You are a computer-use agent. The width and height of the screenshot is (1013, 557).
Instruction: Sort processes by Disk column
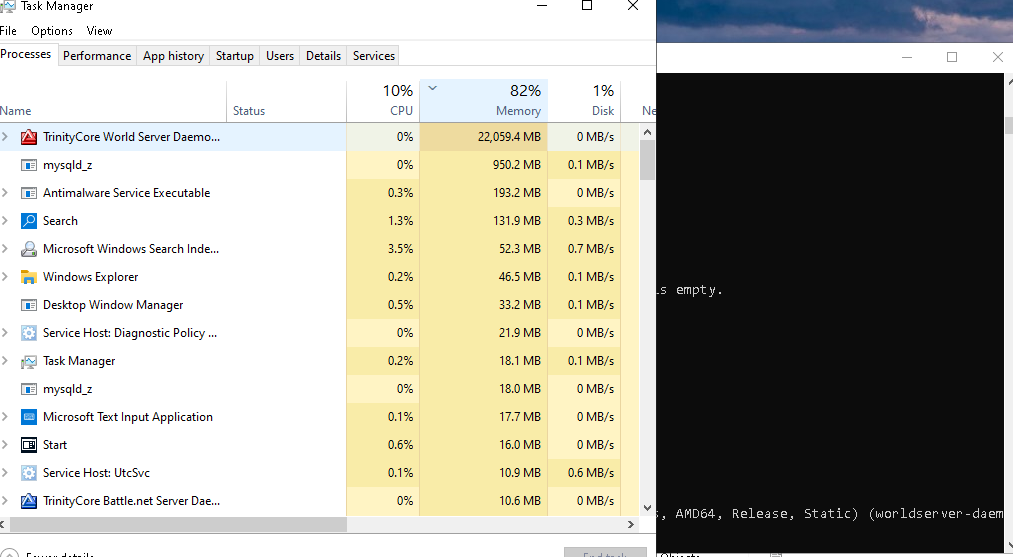click(584, 101)
